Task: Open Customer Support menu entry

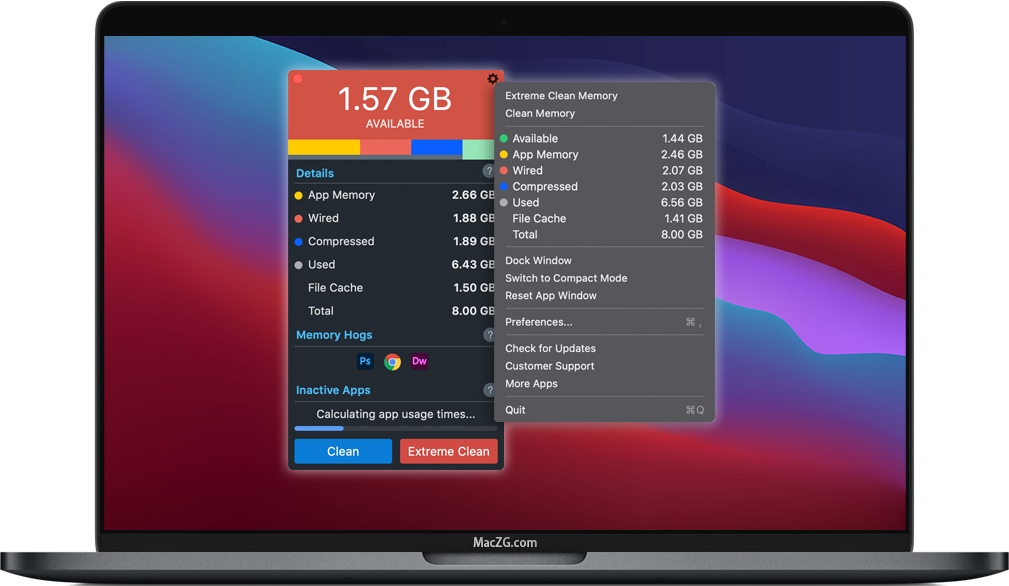Action: (x=550, y=366)
